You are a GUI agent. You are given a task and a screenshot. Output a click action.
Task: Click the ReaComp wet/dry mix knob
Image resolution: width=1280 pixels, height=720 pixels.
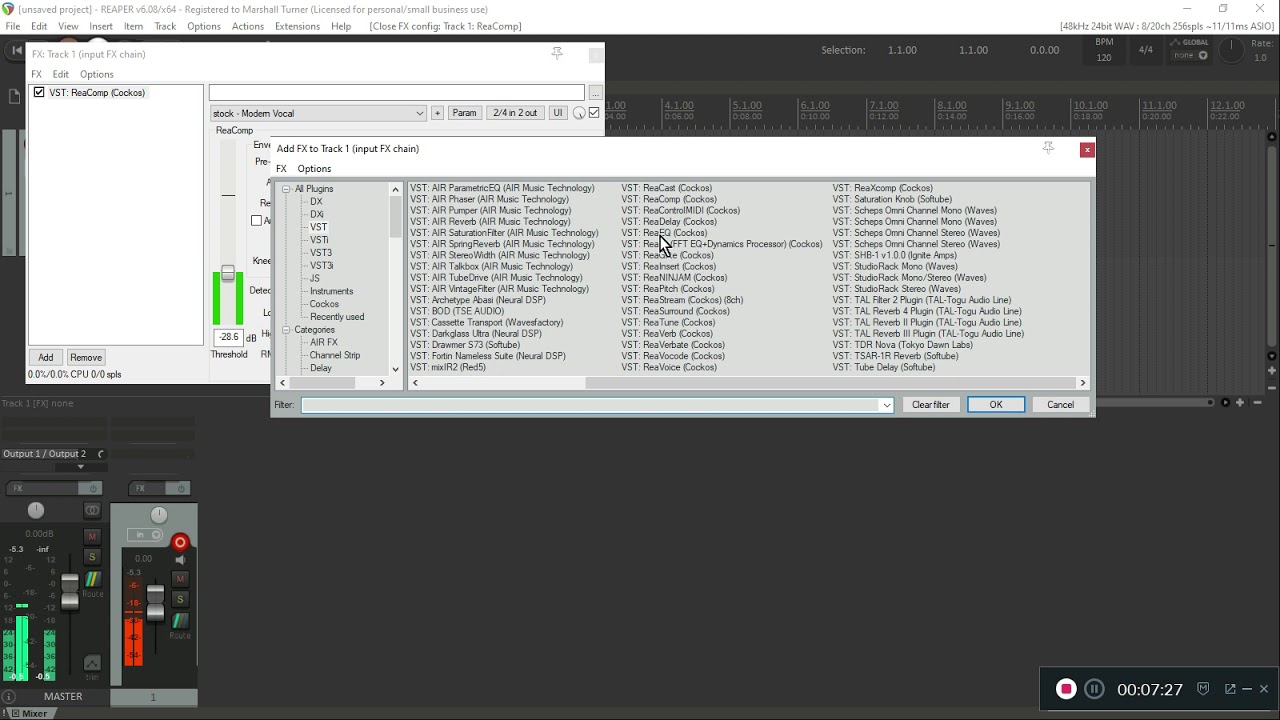tap(578, 113)
